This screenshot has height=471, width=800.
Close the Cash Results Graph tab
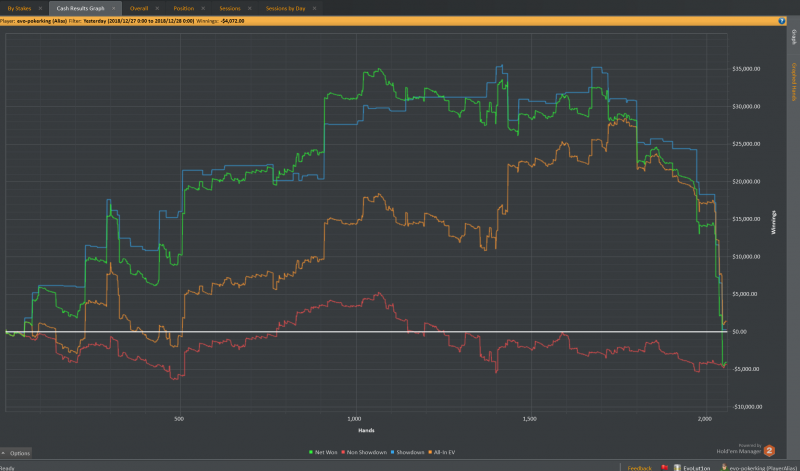(x=114, y=8)
